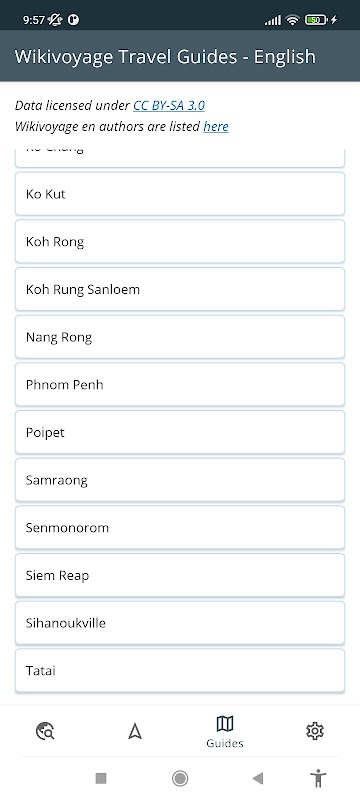Screen dimensions: 360x800
Task: Open the Ko Kut guide
Action: click(x=180, y=194)
